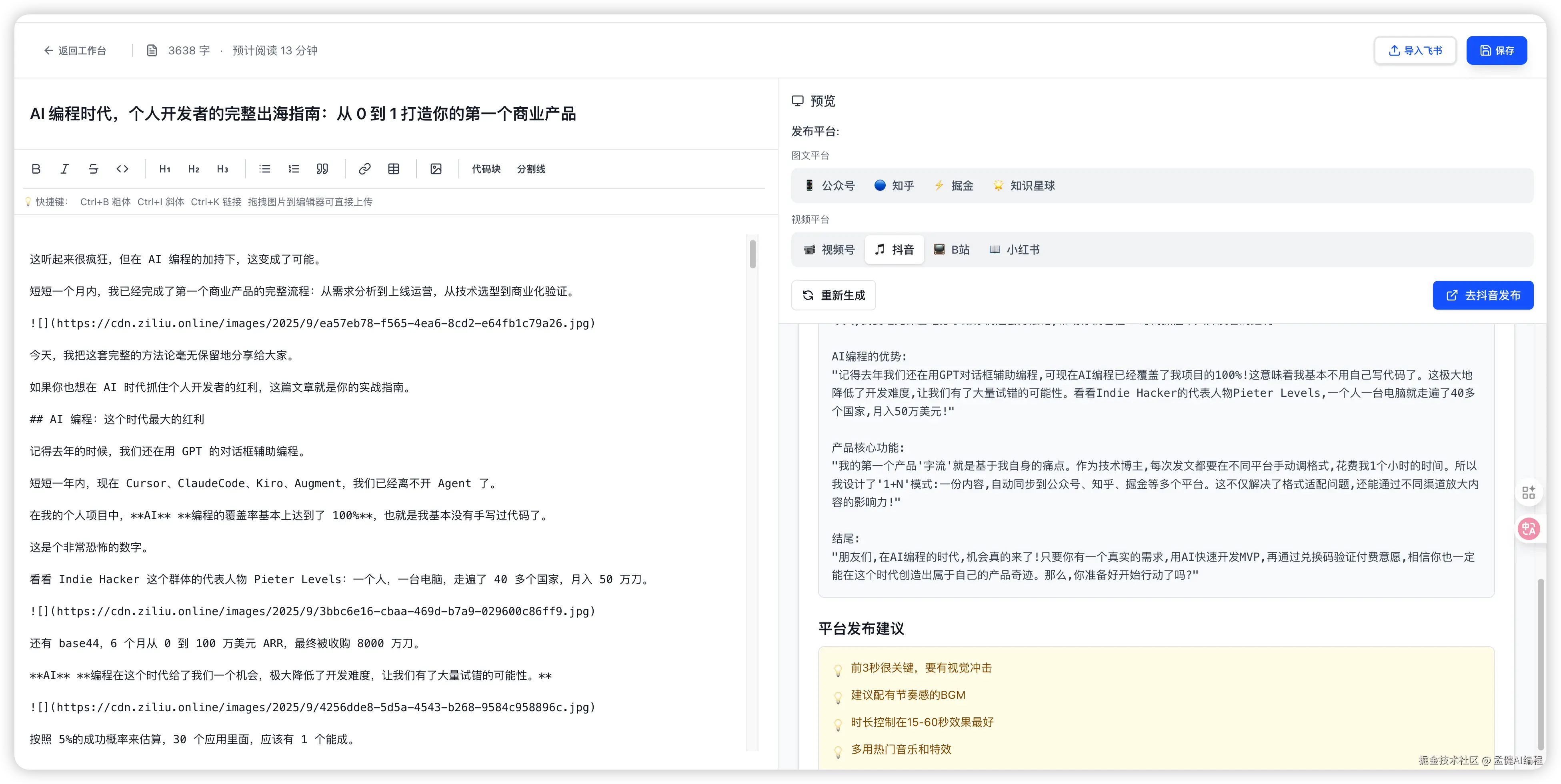Click the lightbulb icon beside 快捷键
The width and height of the screenshot is (1561, 784).
click(28, 202)
